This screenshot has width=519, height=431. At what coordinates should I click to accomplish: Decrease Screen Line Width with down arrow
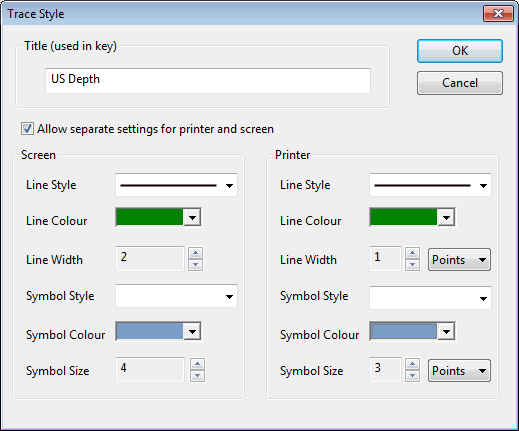tap(195, 265)
